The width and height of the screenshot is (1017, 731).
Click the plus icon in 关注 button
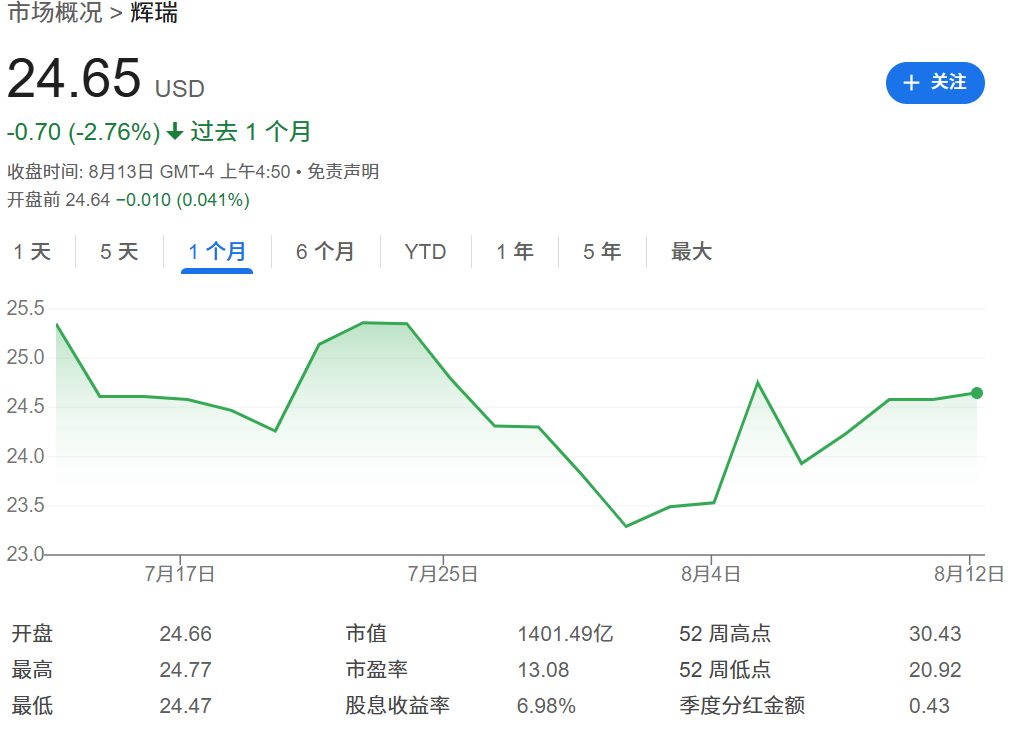click(911, 83)
